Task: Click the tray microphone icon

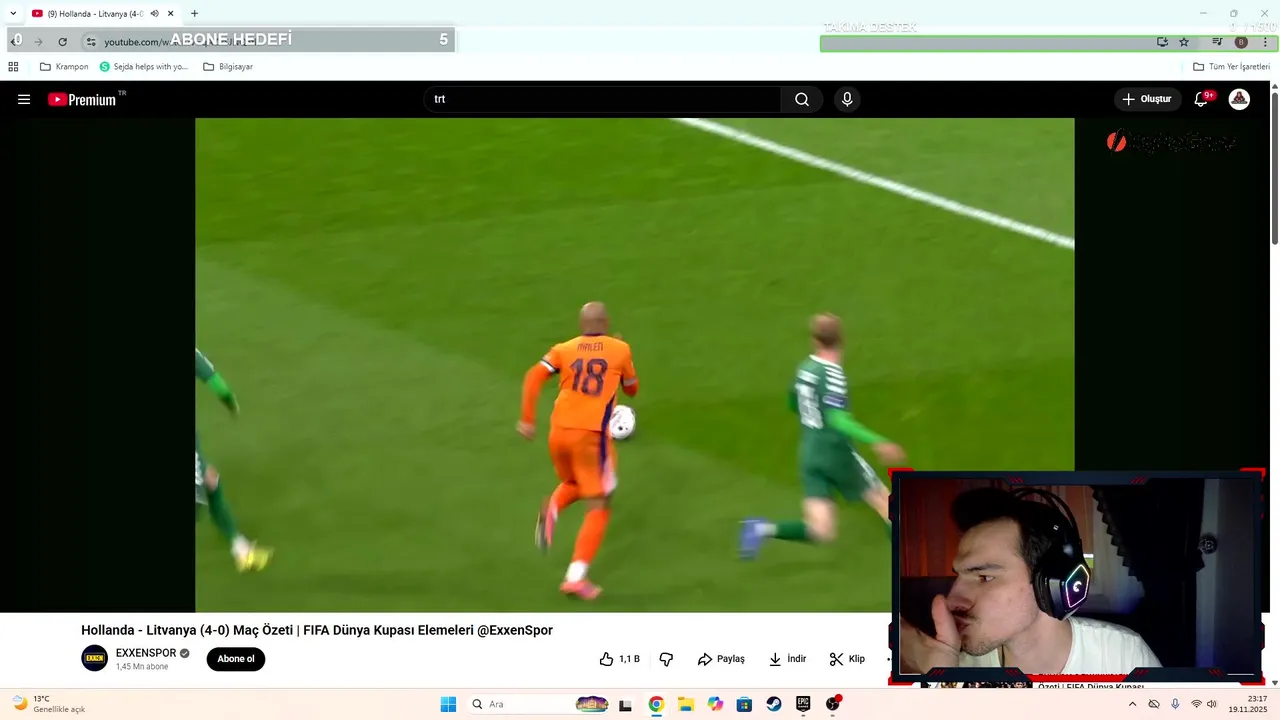Action: (1175, 704)
